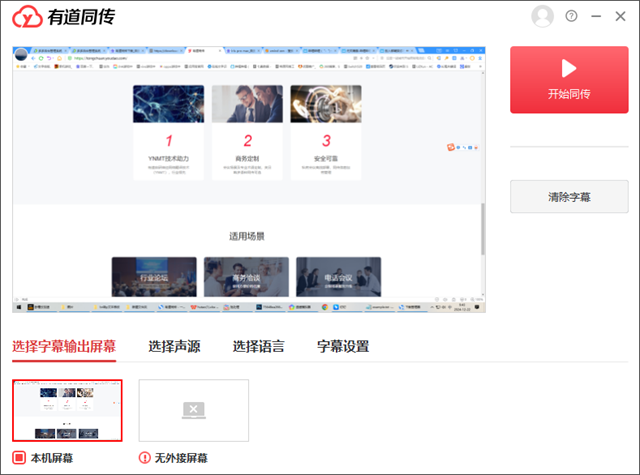The height and width of the screenshot is (475, 640).
Task: Click the 有道同传 cloud logo
Action: [x=27, y=17]
